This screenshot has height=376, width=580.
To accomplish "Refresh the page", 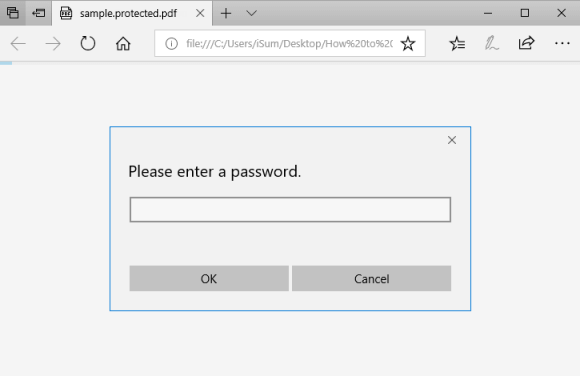I will [88, 44].
